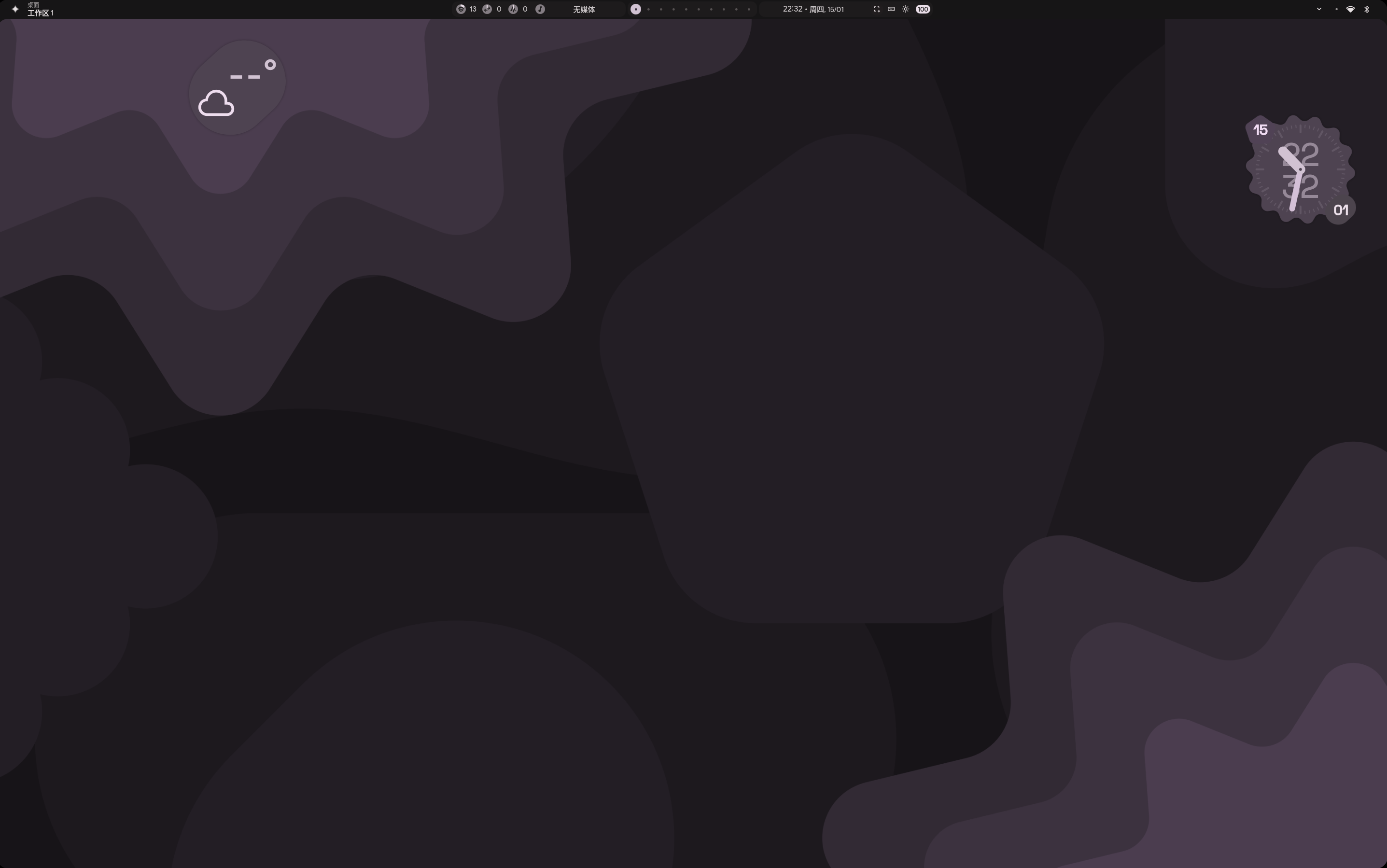1387x868 pixels.
Task: Click the brightness sun icon
Action: (x=905, y=9)
